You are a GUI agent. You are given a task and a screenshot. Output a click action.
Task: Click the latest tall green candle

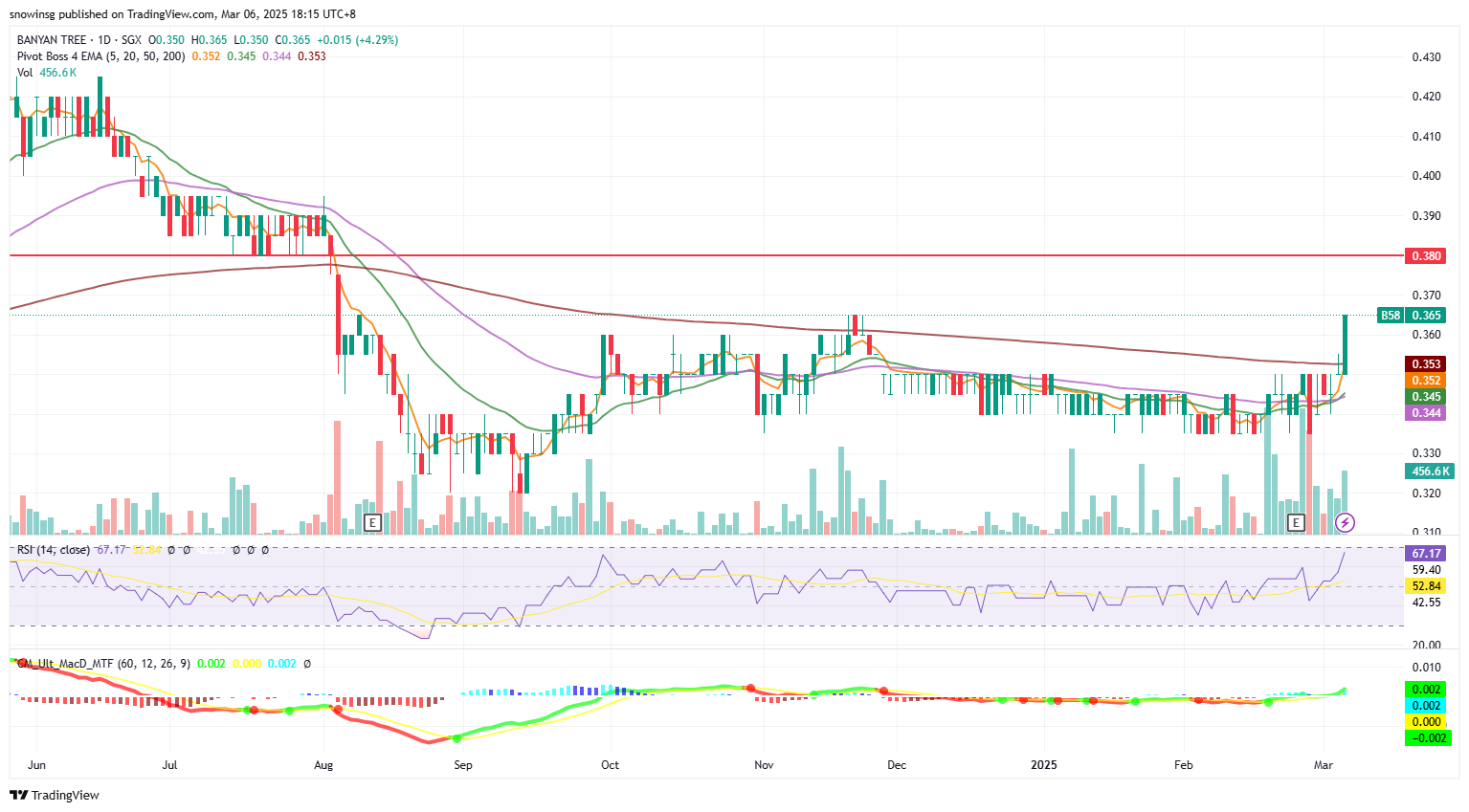pos(1345,344)
